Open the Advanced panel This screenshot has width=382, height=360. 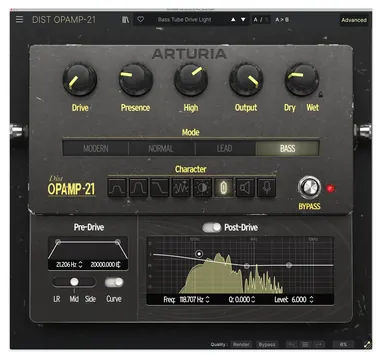354,20
